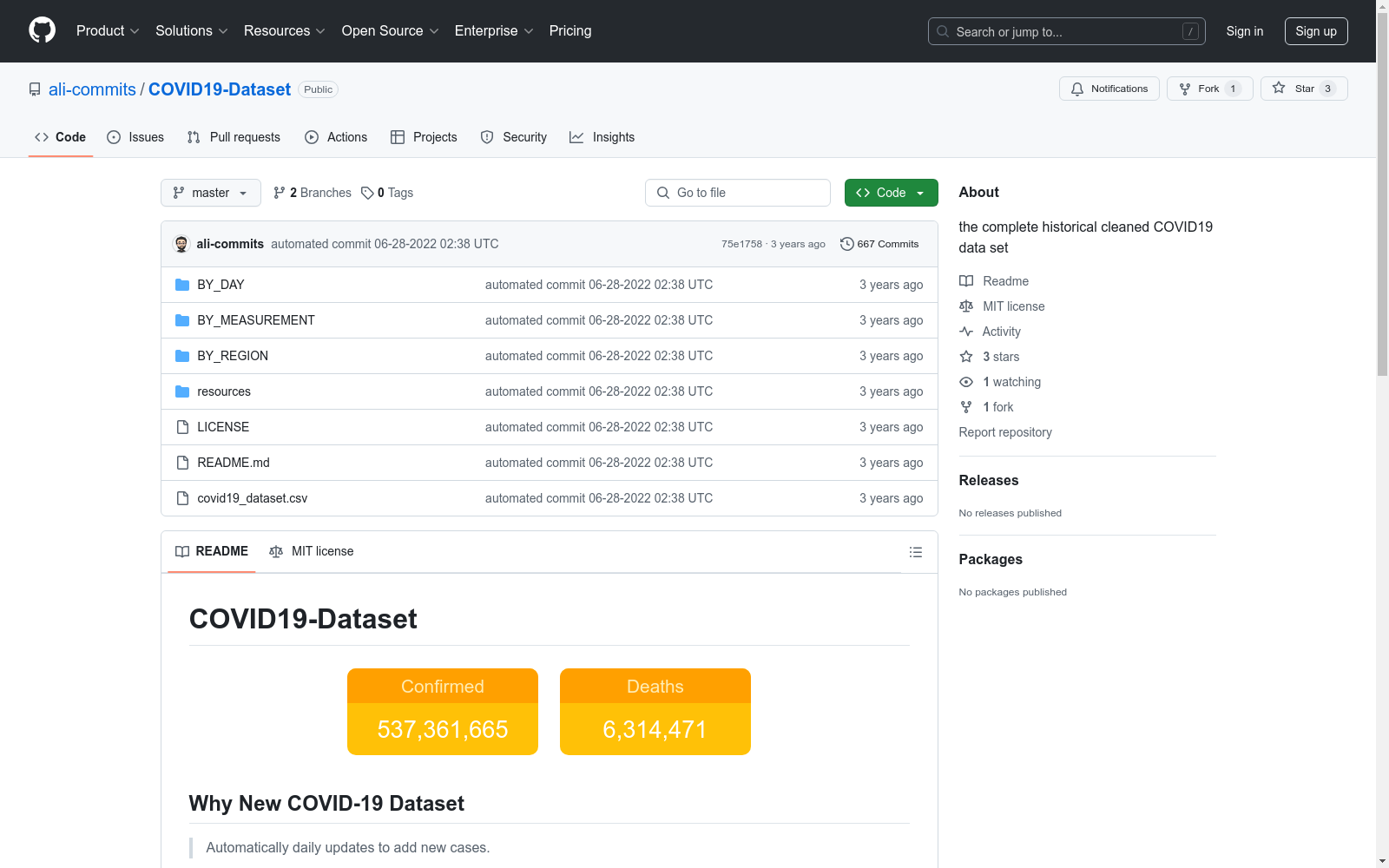Open commit hash 75e1758
Image resolution: width=1389 pixels, height=868 pixels.
pyautogui.click(x=741, y=244)
